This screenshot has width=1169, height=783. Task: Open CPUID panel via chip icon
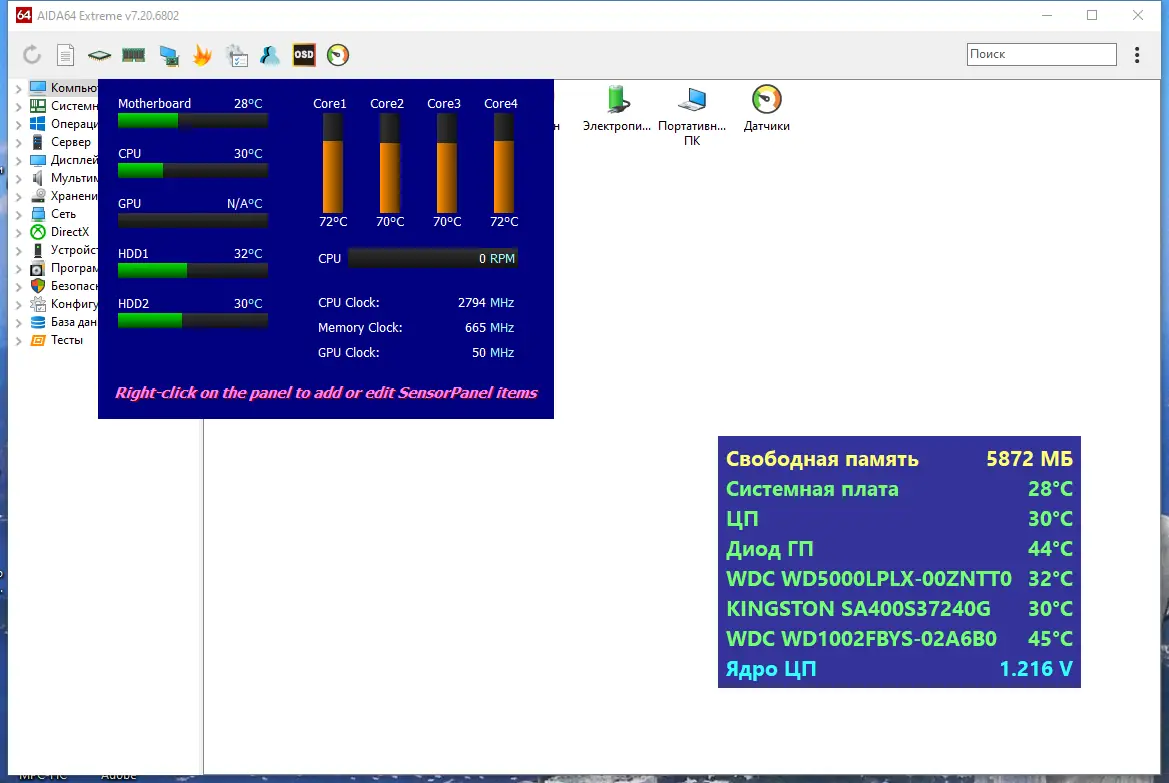(99, 55)
